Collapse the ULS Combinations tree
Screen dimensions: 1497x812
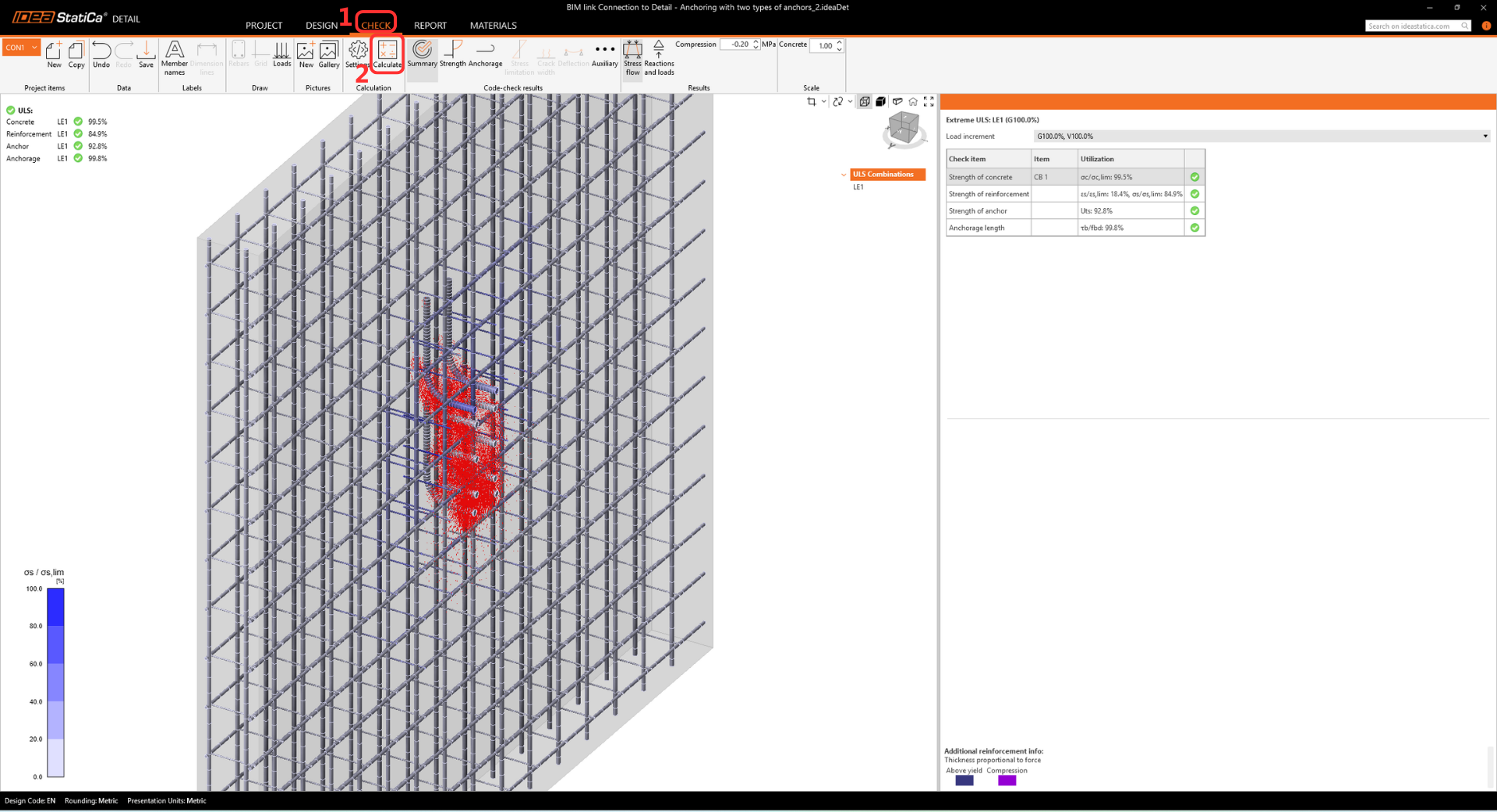point(844,175)
